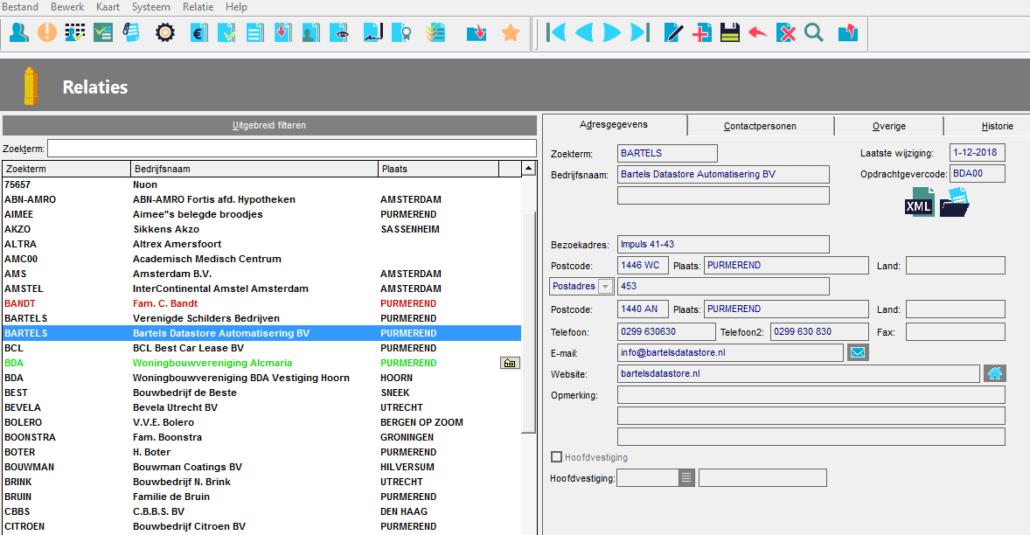The height and width of the screenshot is (535, 1030).
Task: Toggle the Hoofdvestiging checkbox
Action: 556,457
